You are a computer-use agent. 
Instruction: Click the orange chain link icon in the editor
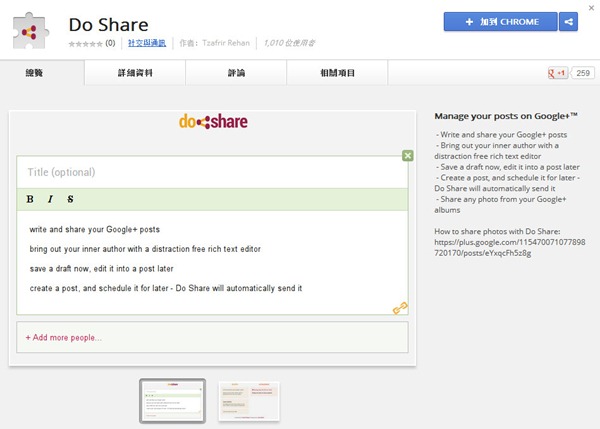[400, 308]
